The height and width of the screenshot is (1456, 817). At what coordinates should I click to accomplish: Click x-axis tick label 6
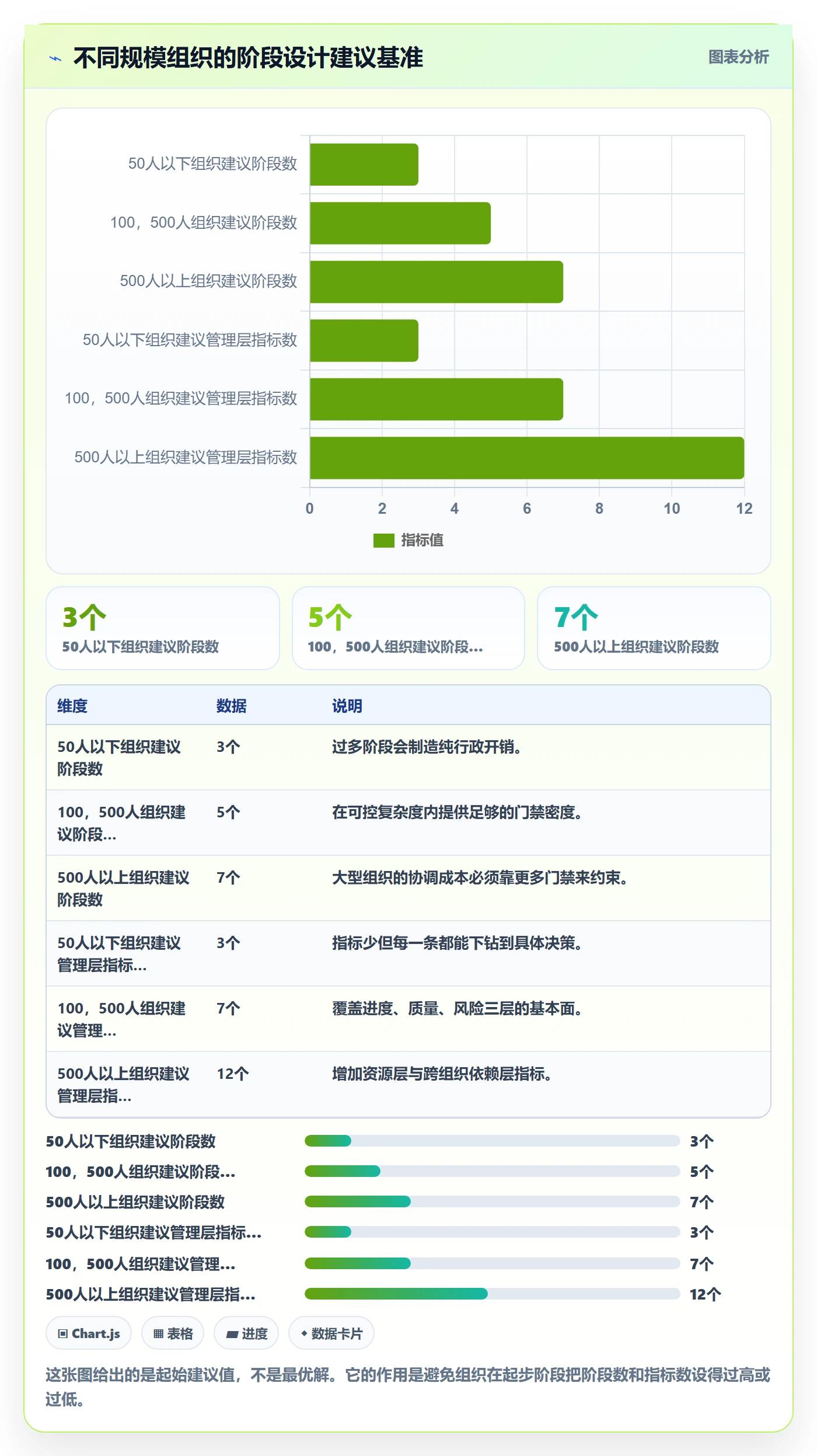click(527, 508)
